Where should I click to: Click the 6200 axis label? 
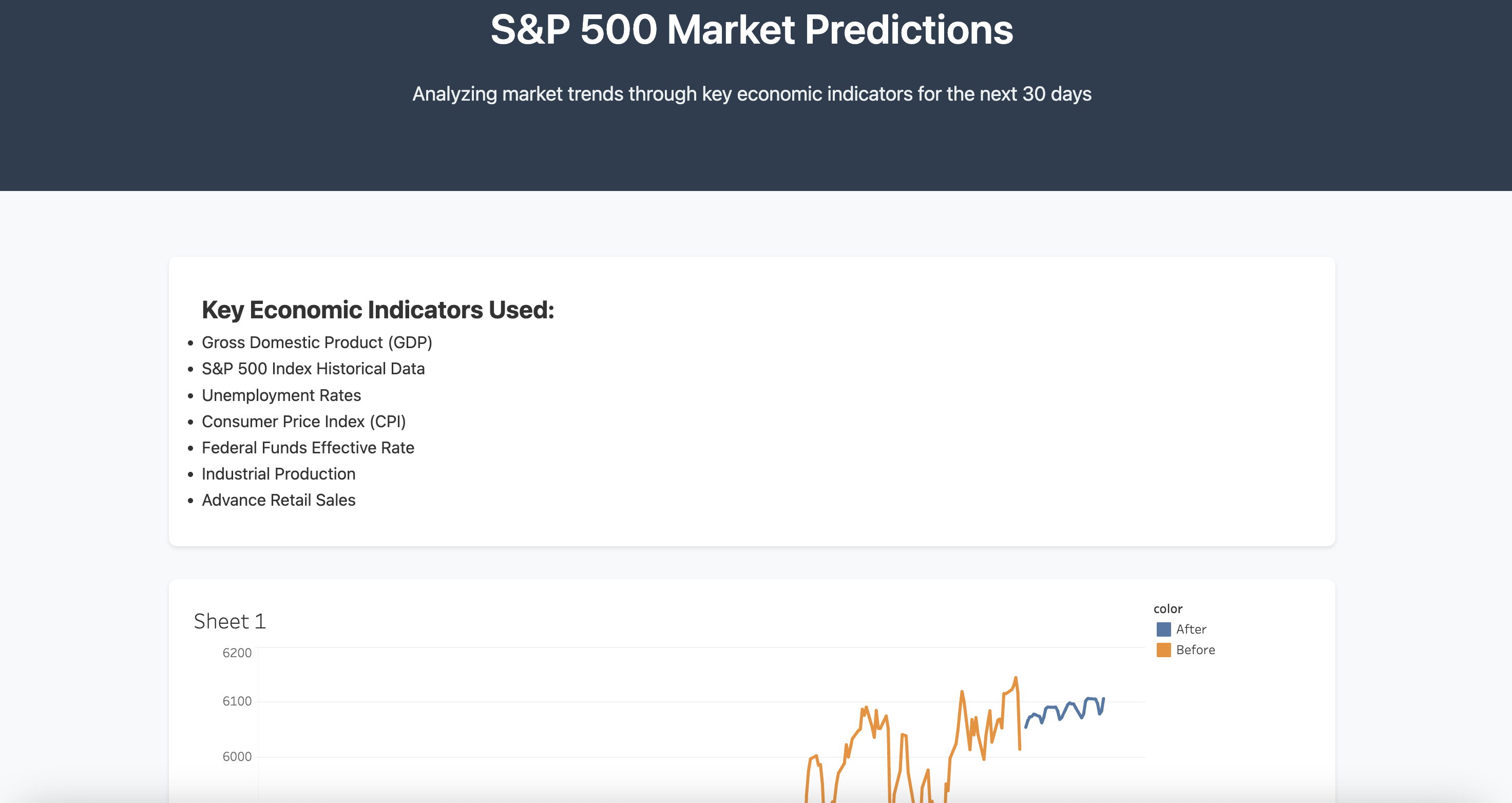click(x=237, y=653)
